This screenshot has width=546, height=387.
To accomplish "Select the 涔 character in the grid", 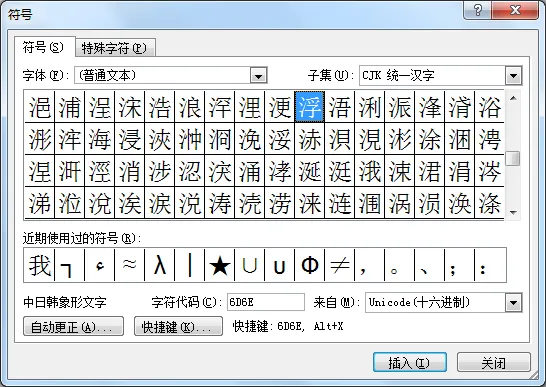I will [x=489, y=171].
